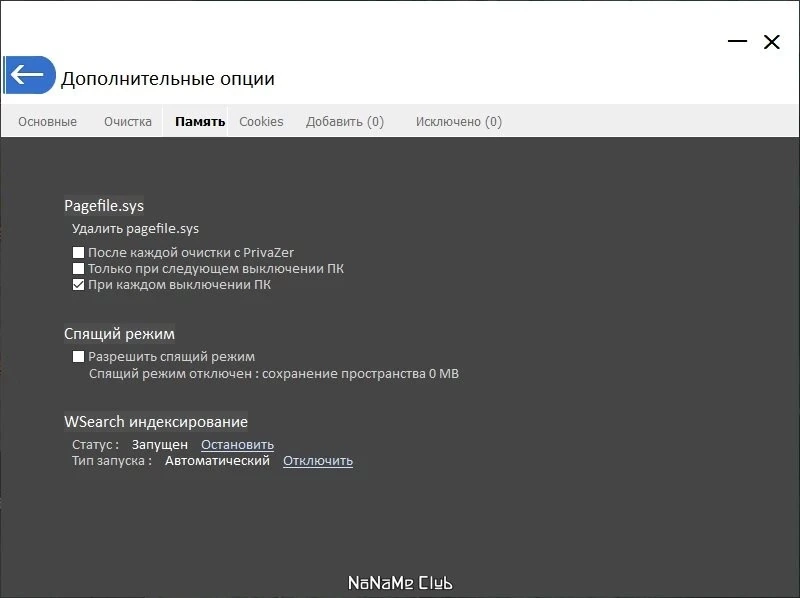Enable После каждой очистки с PrivaZer
Screen dimensions: 800x598
tap(78, 253)
